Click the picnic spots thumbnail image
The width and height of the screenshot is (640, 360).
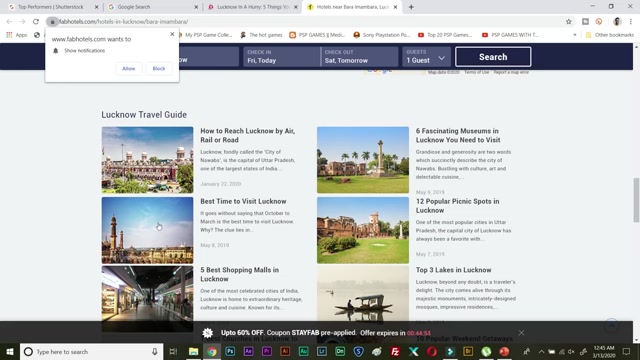363,230
